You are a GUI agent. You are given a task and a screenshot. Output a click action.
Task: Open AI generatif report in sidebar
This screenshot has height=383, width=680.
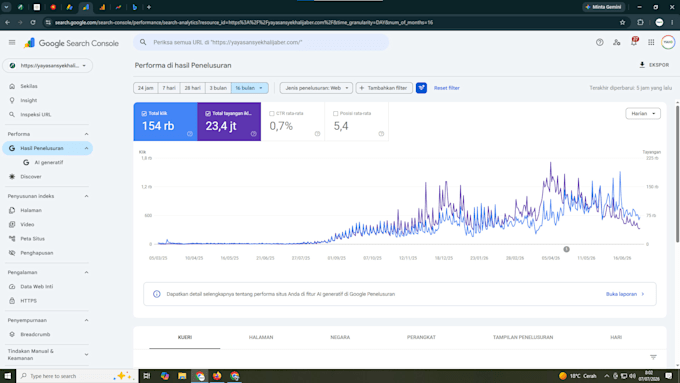tap(48, 162)
